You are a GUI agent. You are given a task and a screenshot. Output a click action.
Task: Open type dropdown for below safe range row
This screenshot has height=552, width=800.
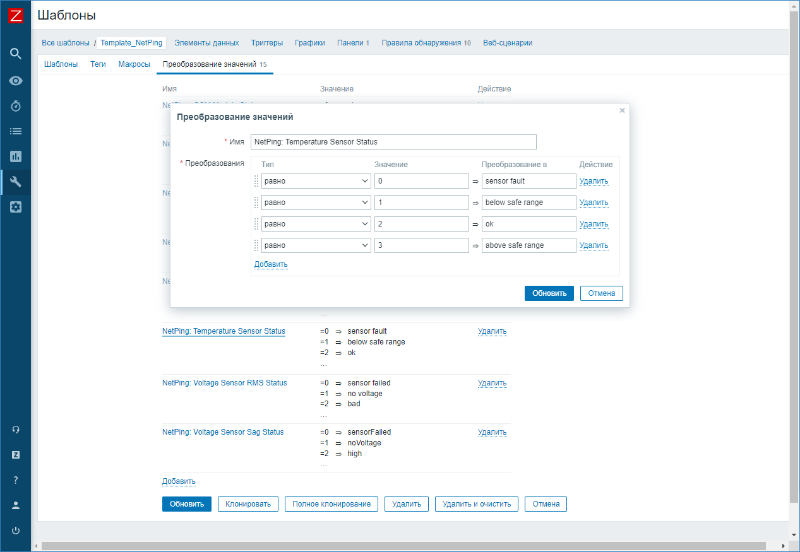(x=316, y=203)
